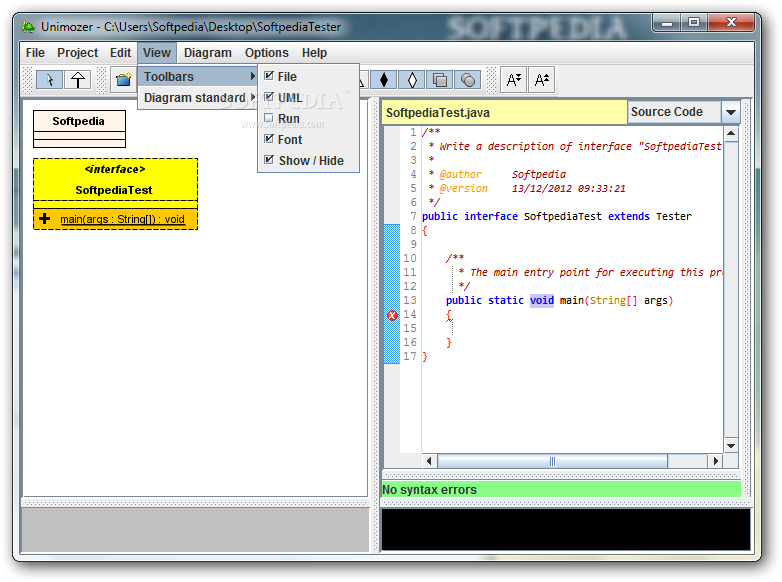
Task: Click the horizontal scroll right arrow
Action: tap(716, 461)
